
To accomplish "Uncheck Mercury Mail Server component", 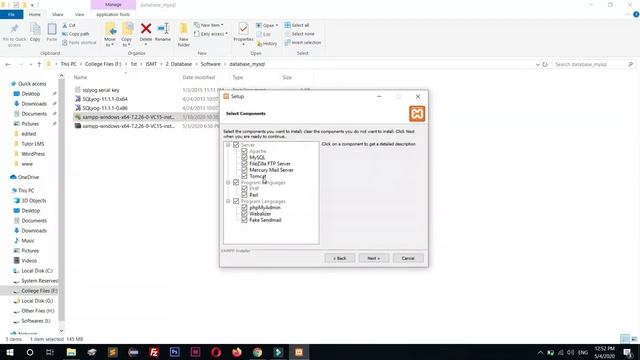I will [x=244, y=170].
